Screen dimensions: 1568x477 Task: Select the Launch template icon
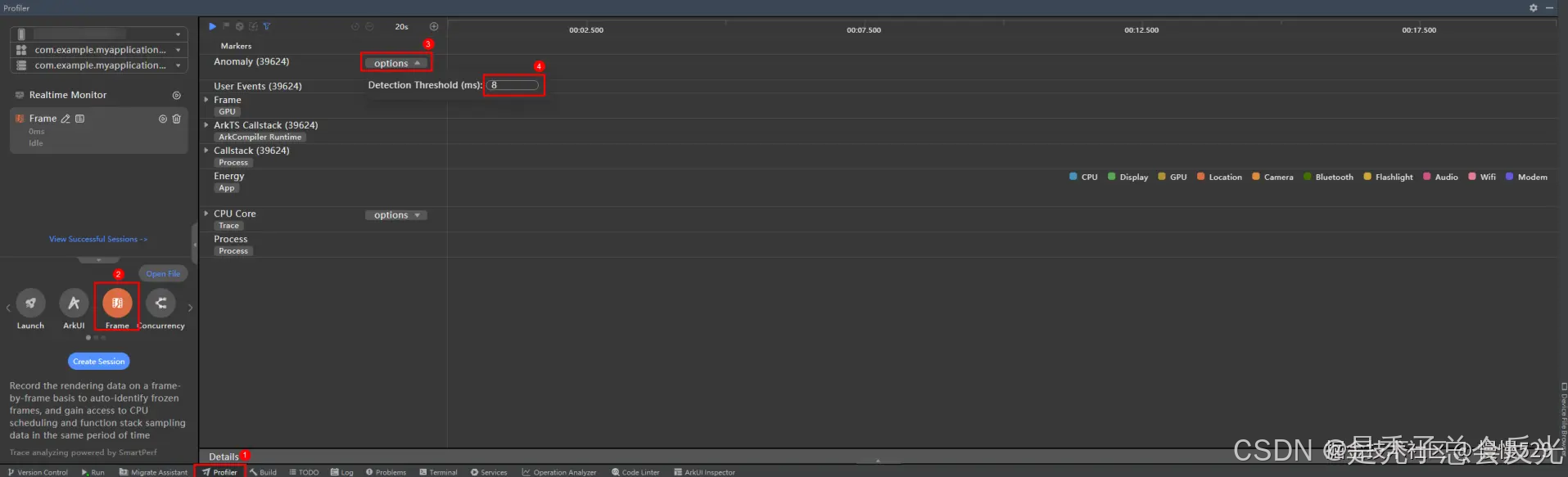(30, 303)
